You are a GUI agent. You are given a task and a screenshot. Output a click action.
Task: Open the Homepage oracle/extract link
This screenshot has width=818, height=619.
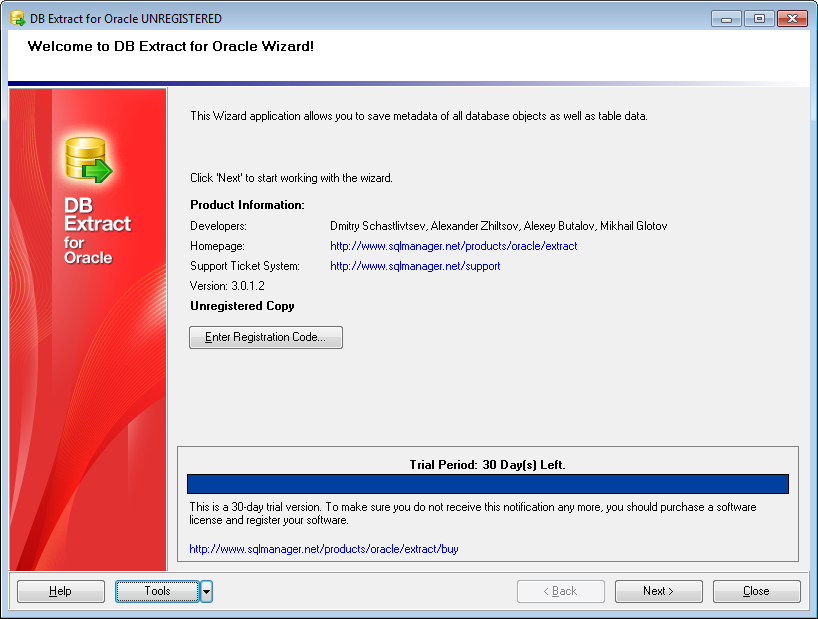click(453, 246)
